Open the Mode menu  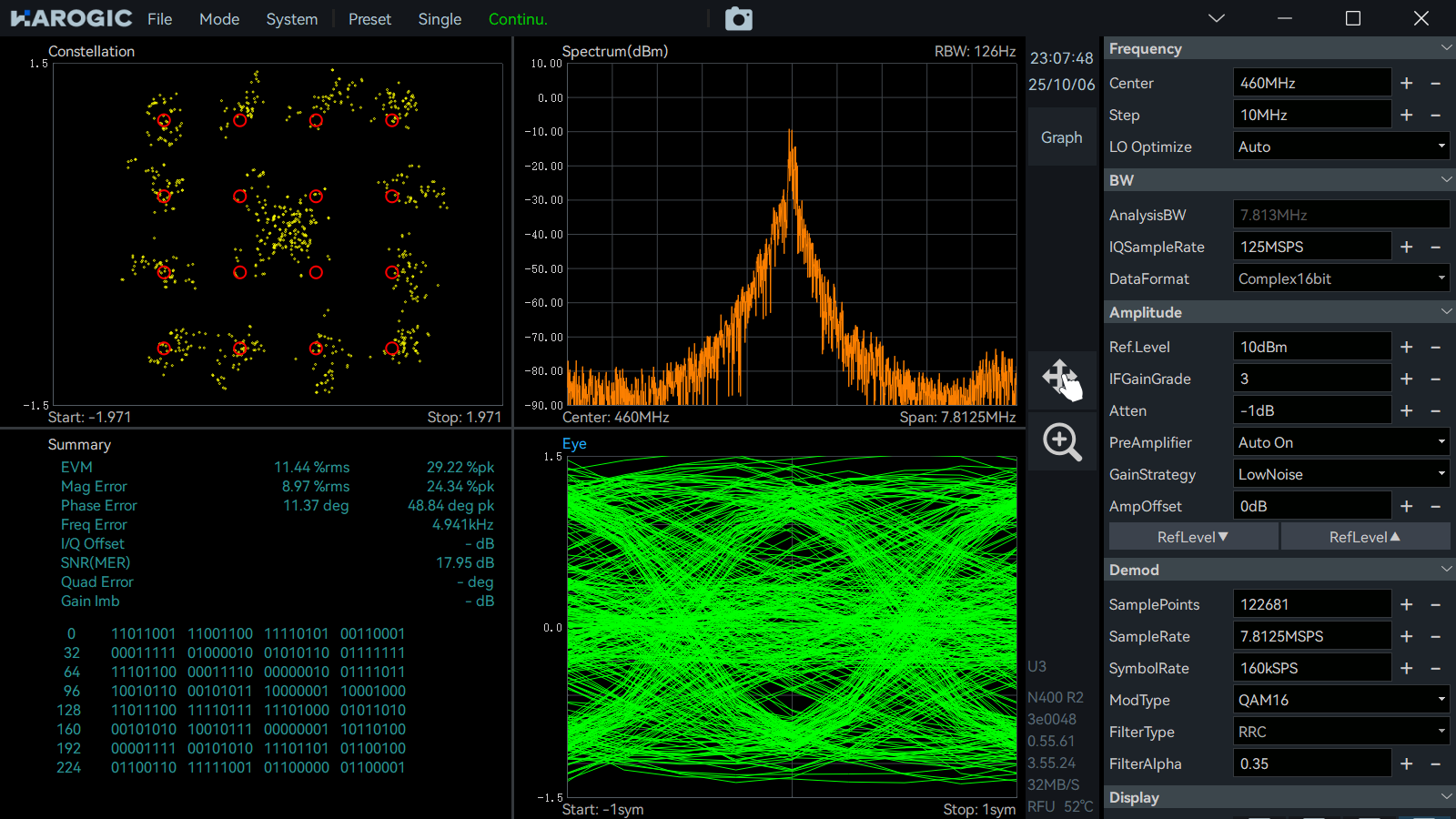219,19
